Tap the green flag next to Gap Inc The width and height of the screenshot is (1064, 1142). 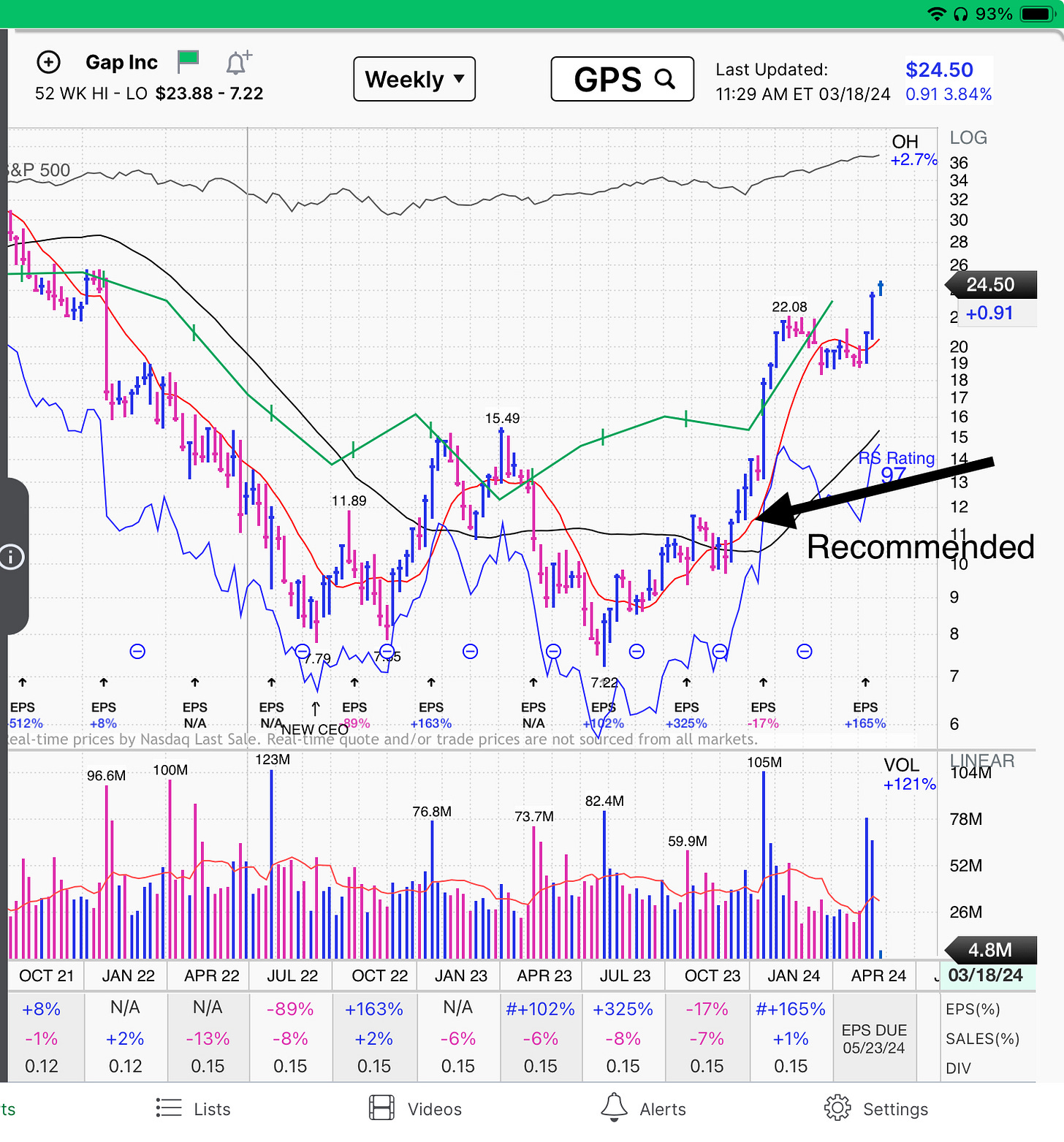(x=189, y=61)
